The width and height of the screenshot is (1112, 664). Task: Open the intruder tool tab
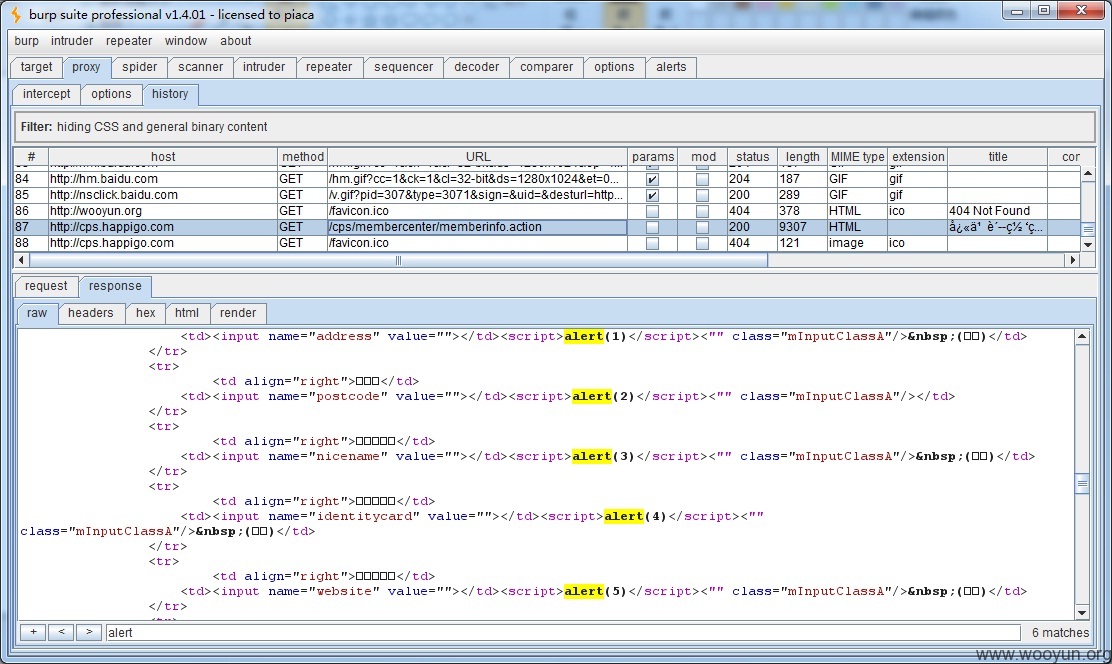pos(264,67)
